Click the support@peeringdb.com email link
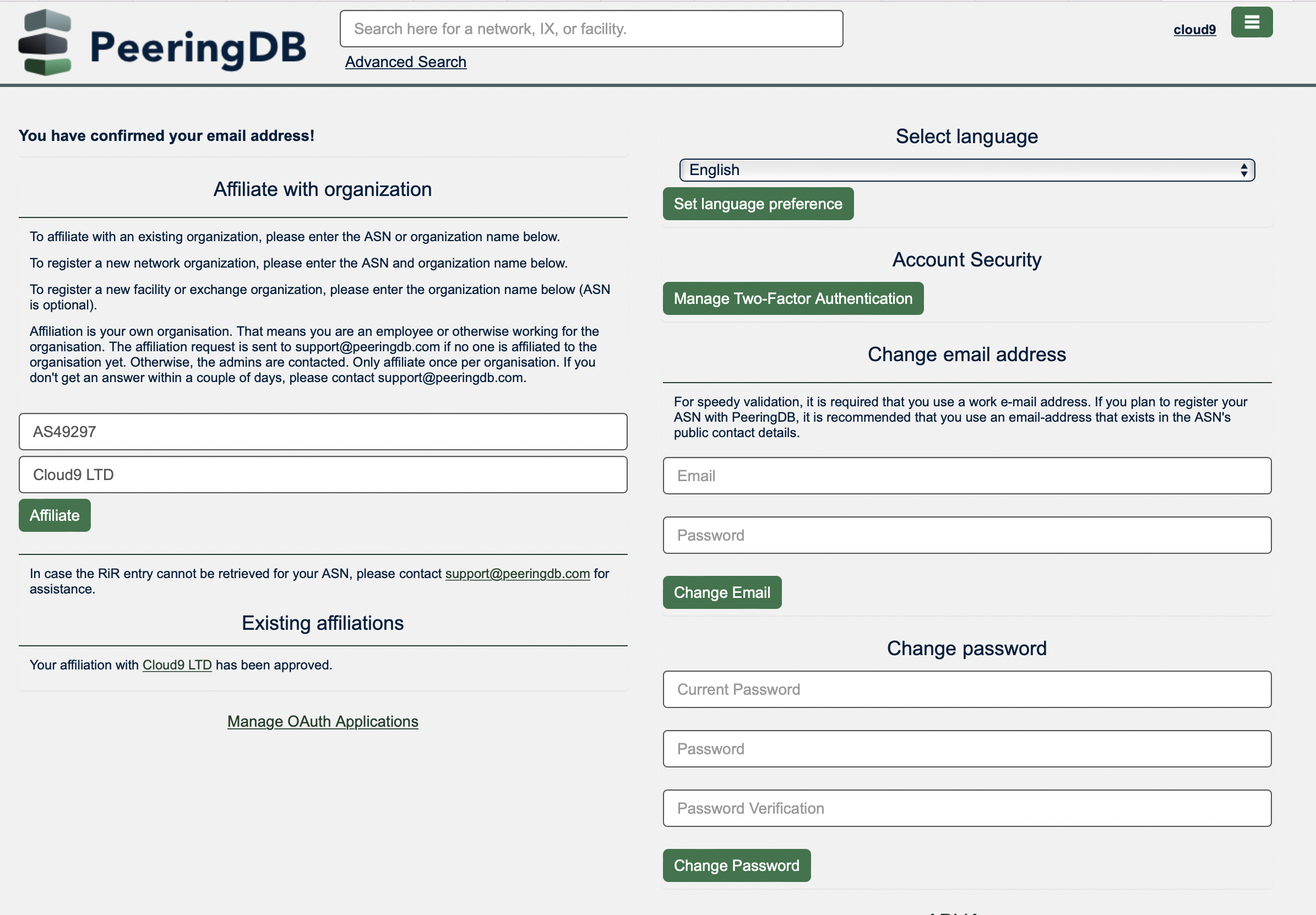This screenshot has height=915, width=1316. (517, 574)
